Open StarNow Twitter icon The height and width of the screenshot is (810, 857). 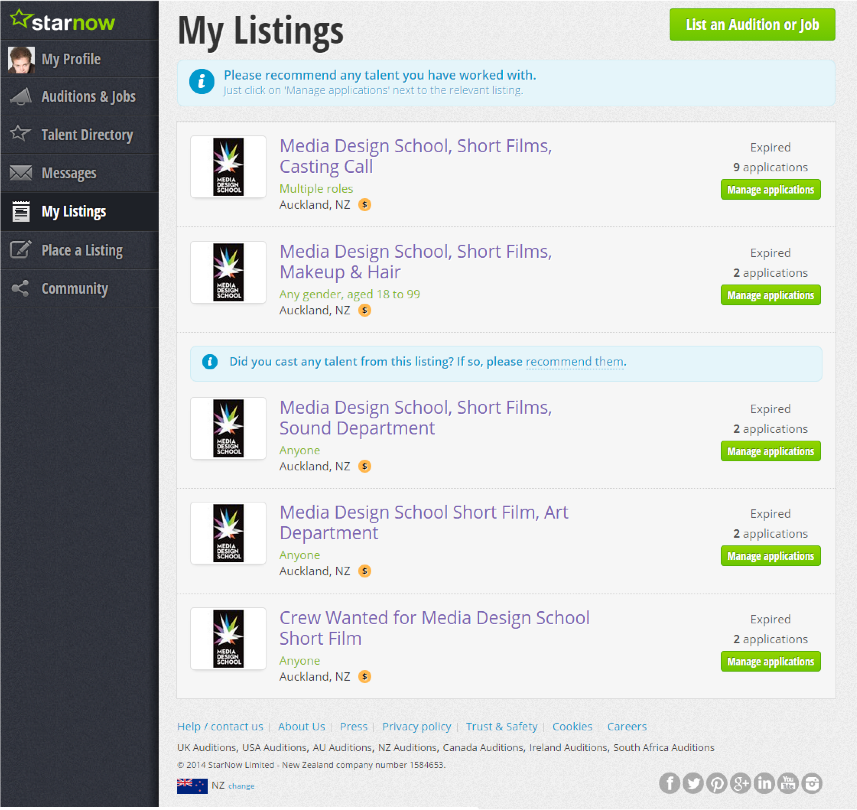[693, 783]
